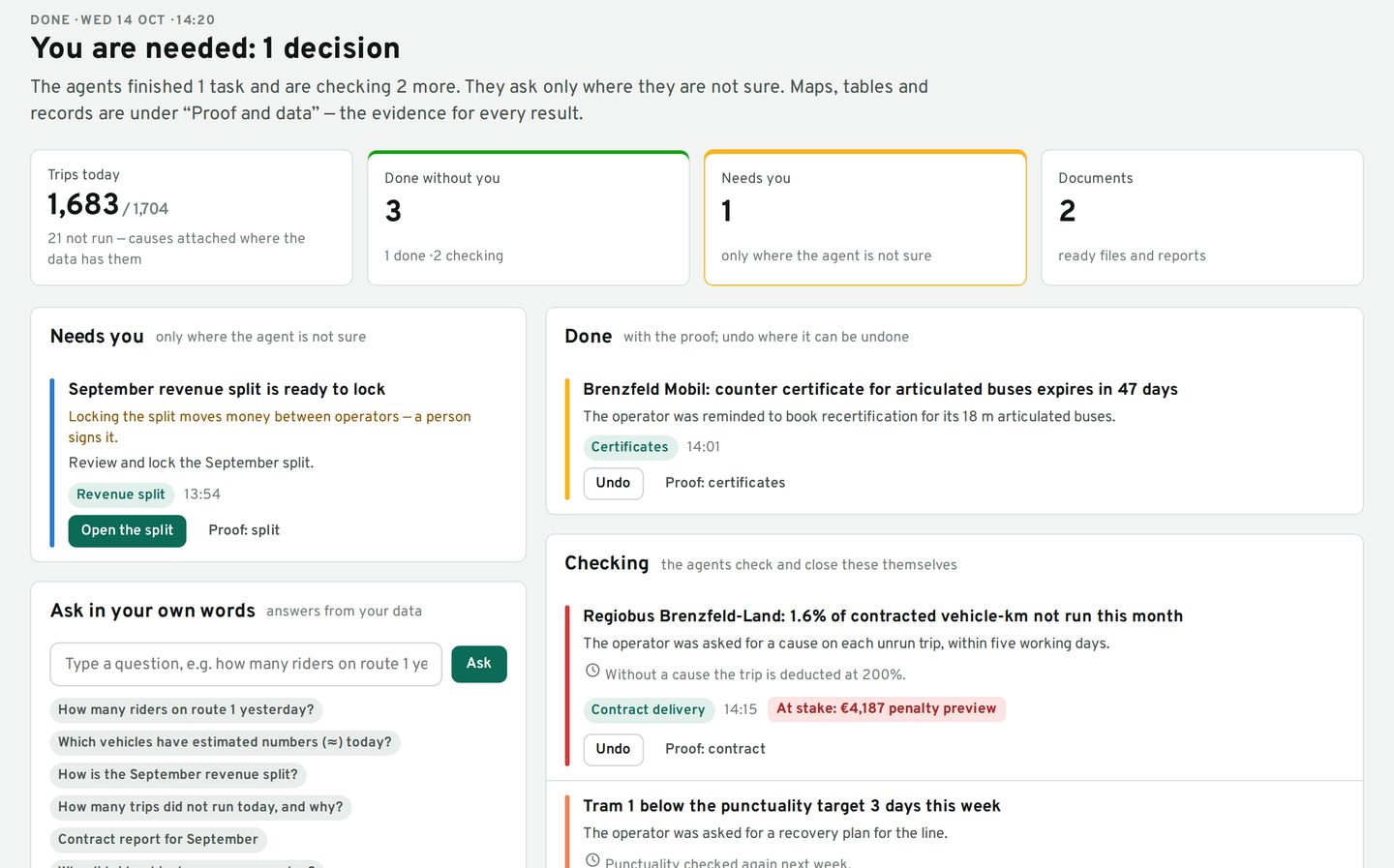Open 'Proof: certificates' link
The width and height of the screenshot is (1394, 868).
[x=725, y=483]
